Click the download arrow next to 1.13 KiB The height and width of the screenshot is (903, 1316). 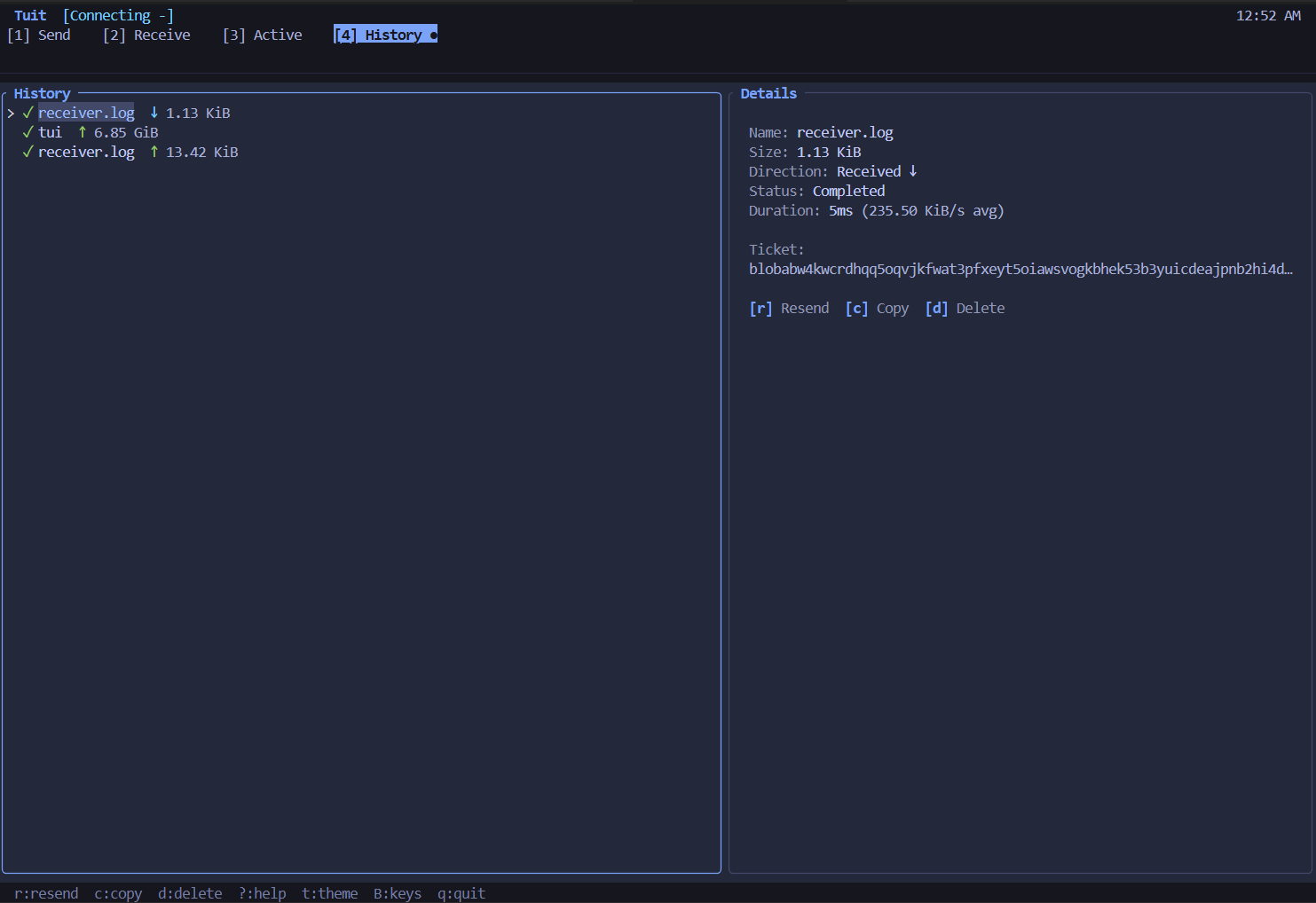pos(153,113)
